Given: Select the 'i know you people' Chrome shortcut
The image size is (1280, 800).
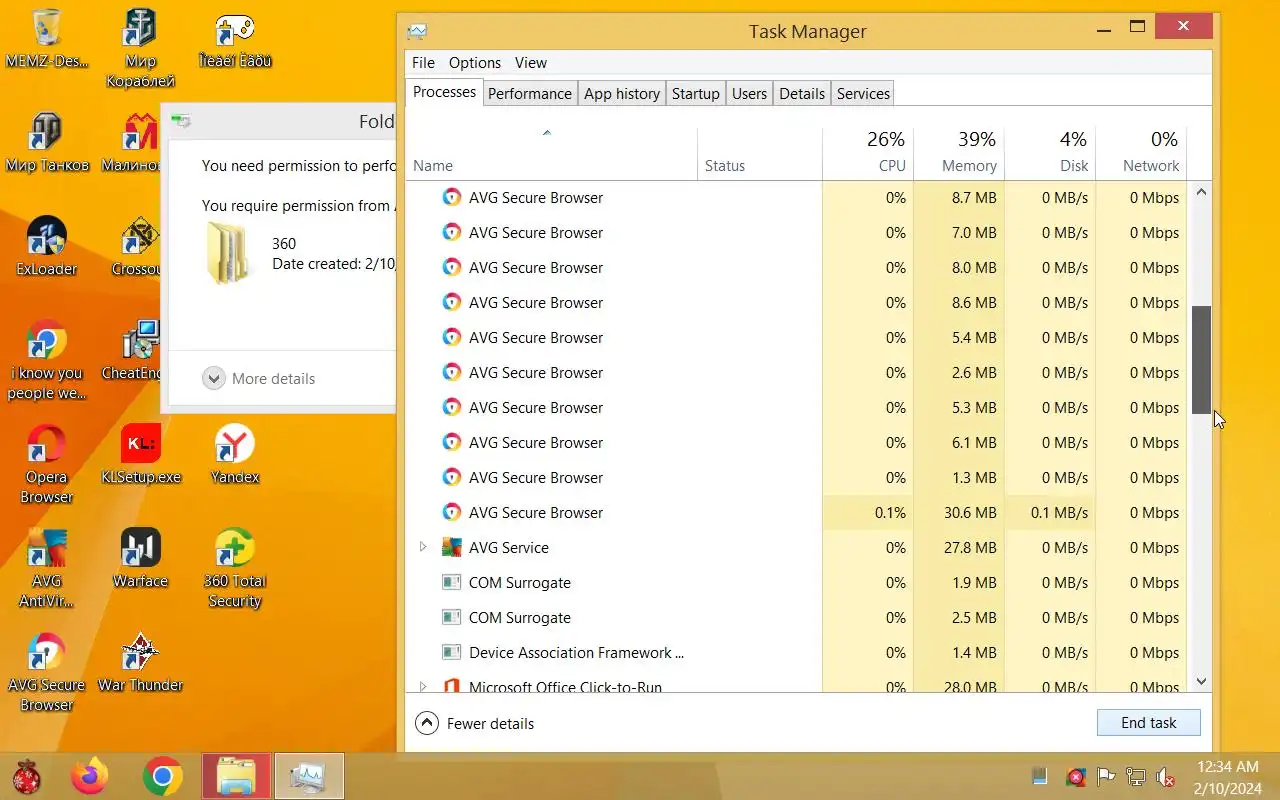Looking at the screenshot, I should [46, 361].
